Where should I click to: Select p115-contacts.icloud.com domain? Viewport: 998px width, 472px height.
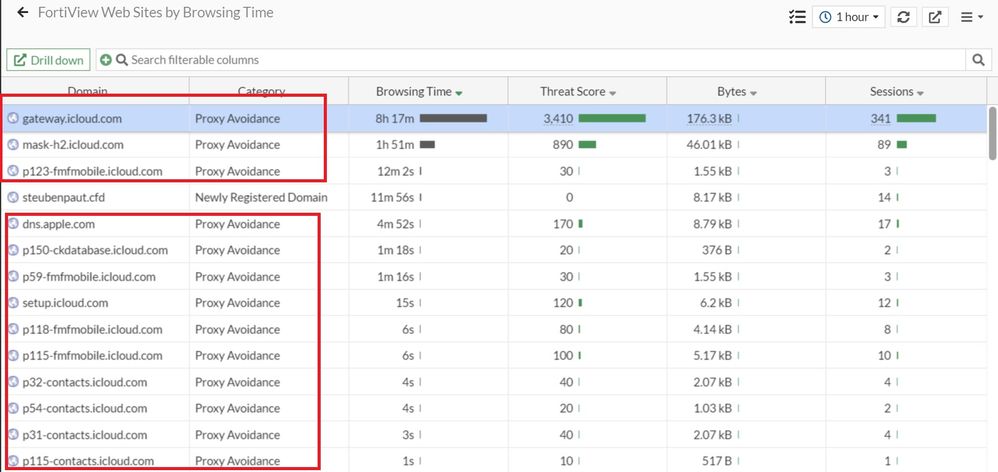88,461
